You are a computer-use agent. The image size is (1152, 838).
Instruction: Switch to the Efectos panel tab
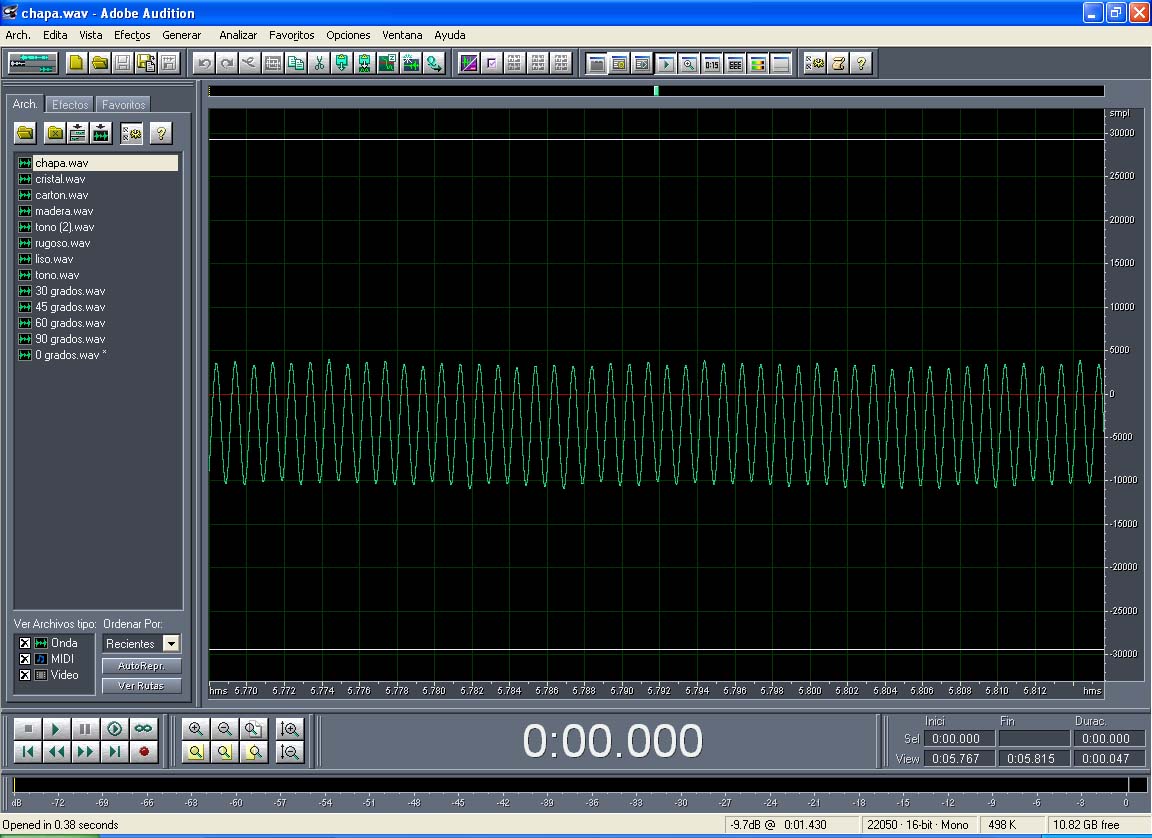[70, 104]
